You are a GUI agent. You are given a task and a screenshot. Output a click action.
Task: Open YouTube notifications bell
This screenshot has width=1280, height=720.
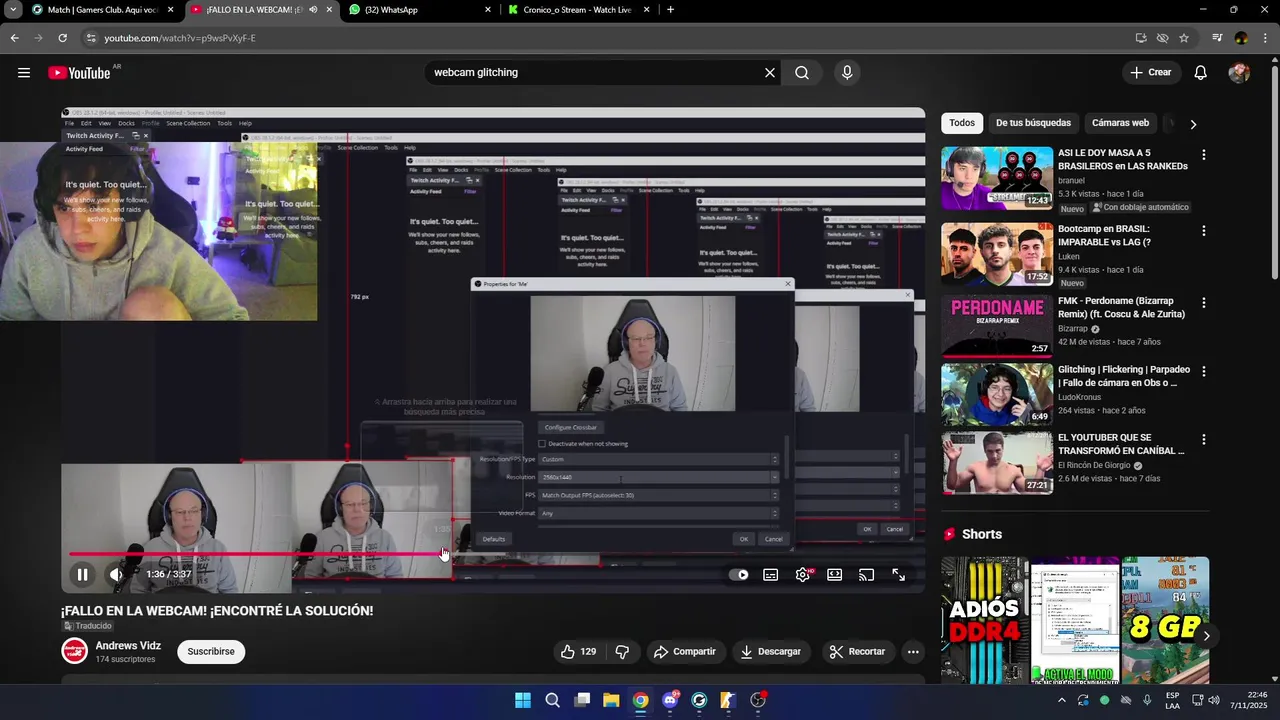1201,72
